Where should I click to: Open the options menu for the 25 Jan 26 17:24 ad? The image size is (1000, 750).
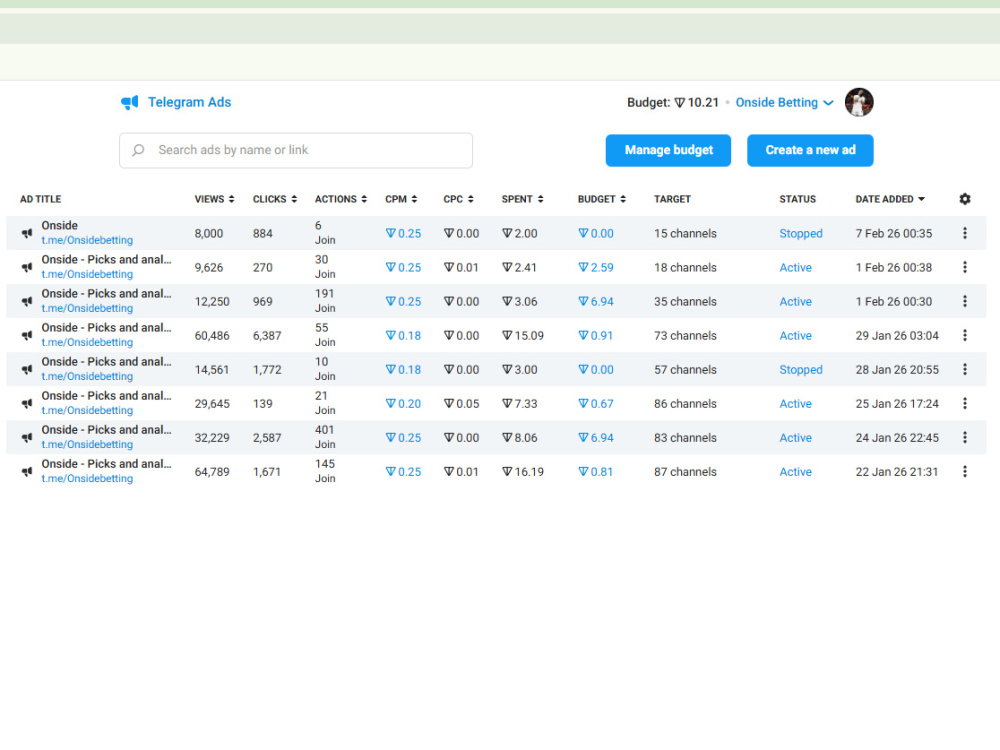[x=964, y=404]
